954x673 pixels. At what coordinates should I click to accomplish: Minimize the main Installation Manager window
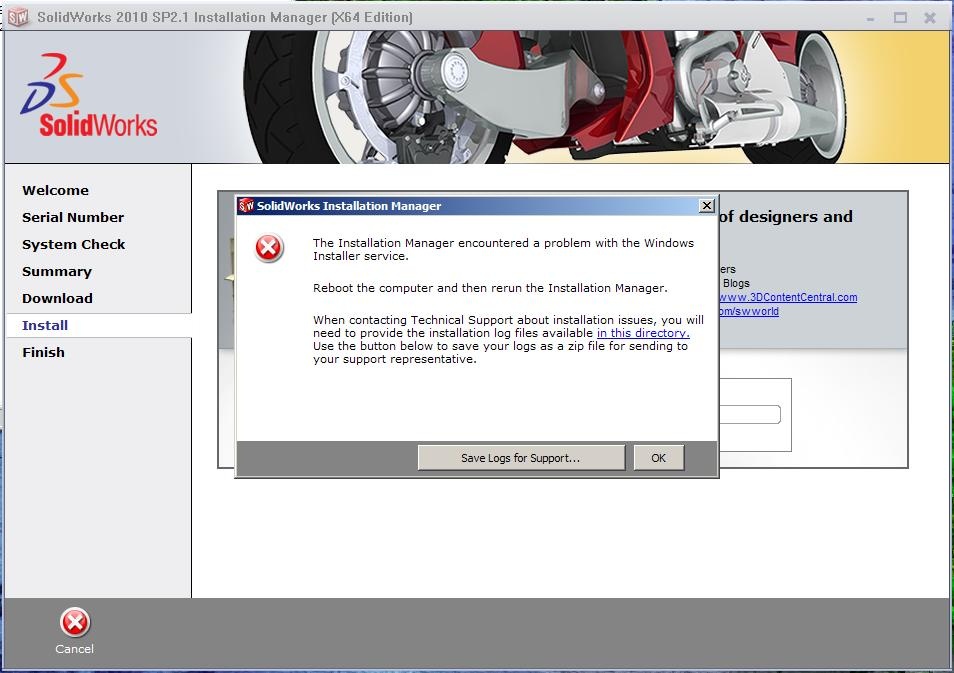pyautogui.click(x=871, y=18)
